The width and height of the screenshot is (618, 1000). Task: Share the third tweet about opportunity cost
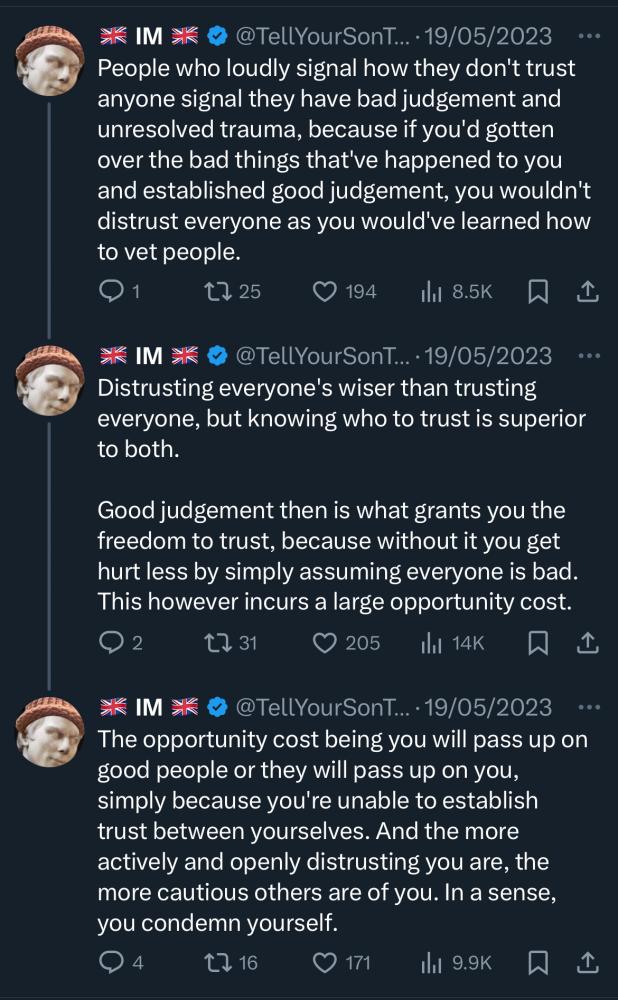pyautogui.click(x=588, y=962)
